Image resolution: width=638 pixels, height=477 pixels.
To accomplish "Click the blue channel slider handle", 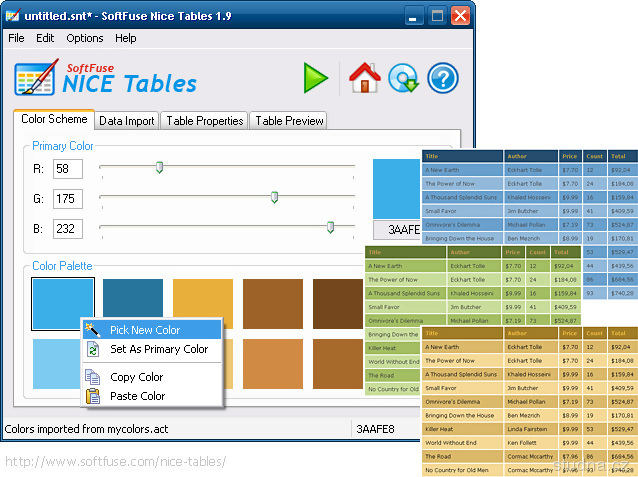I will tap(330, 227).
